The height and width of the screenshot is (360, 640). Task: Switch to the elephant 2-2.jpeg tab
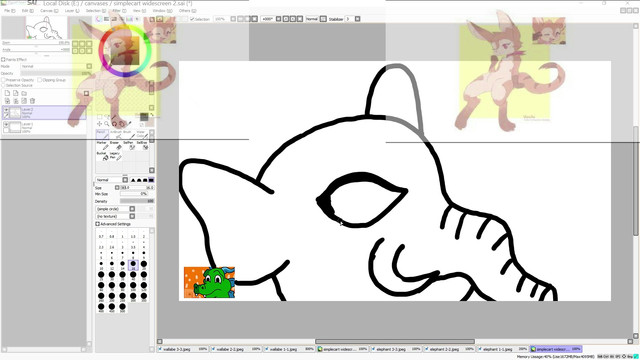point(449,349)
